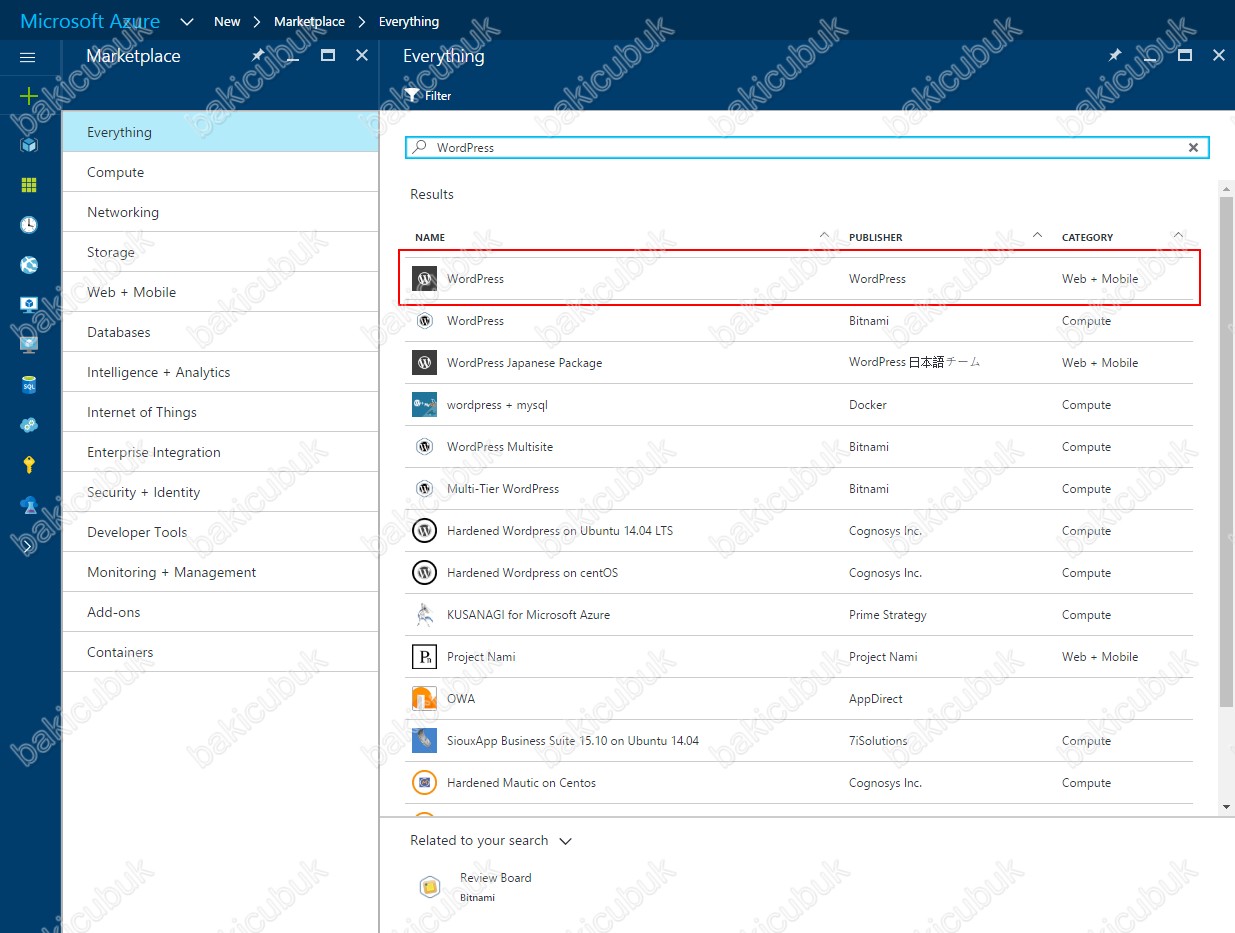Open Developer Tools category
The image size is (1235, 933).
[220, 532]
